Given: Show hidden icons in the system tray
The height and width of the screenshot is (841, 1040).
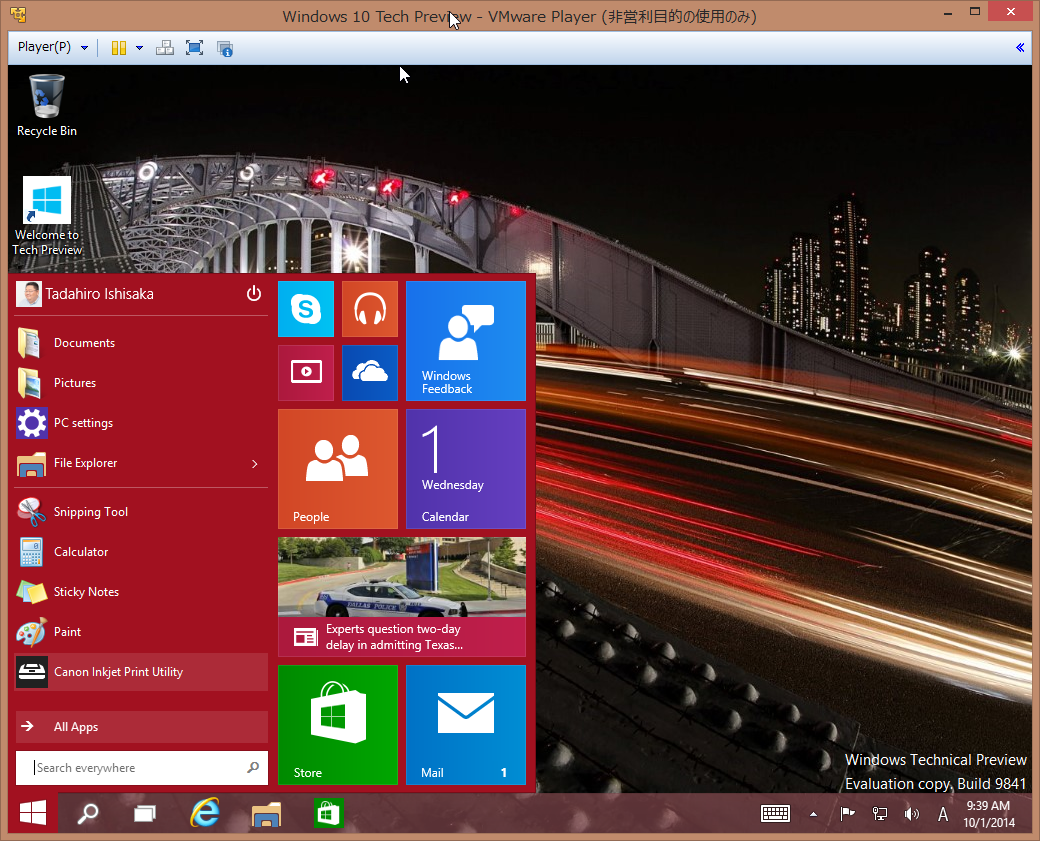Looking at the screenshot, I should click(813, 813).
